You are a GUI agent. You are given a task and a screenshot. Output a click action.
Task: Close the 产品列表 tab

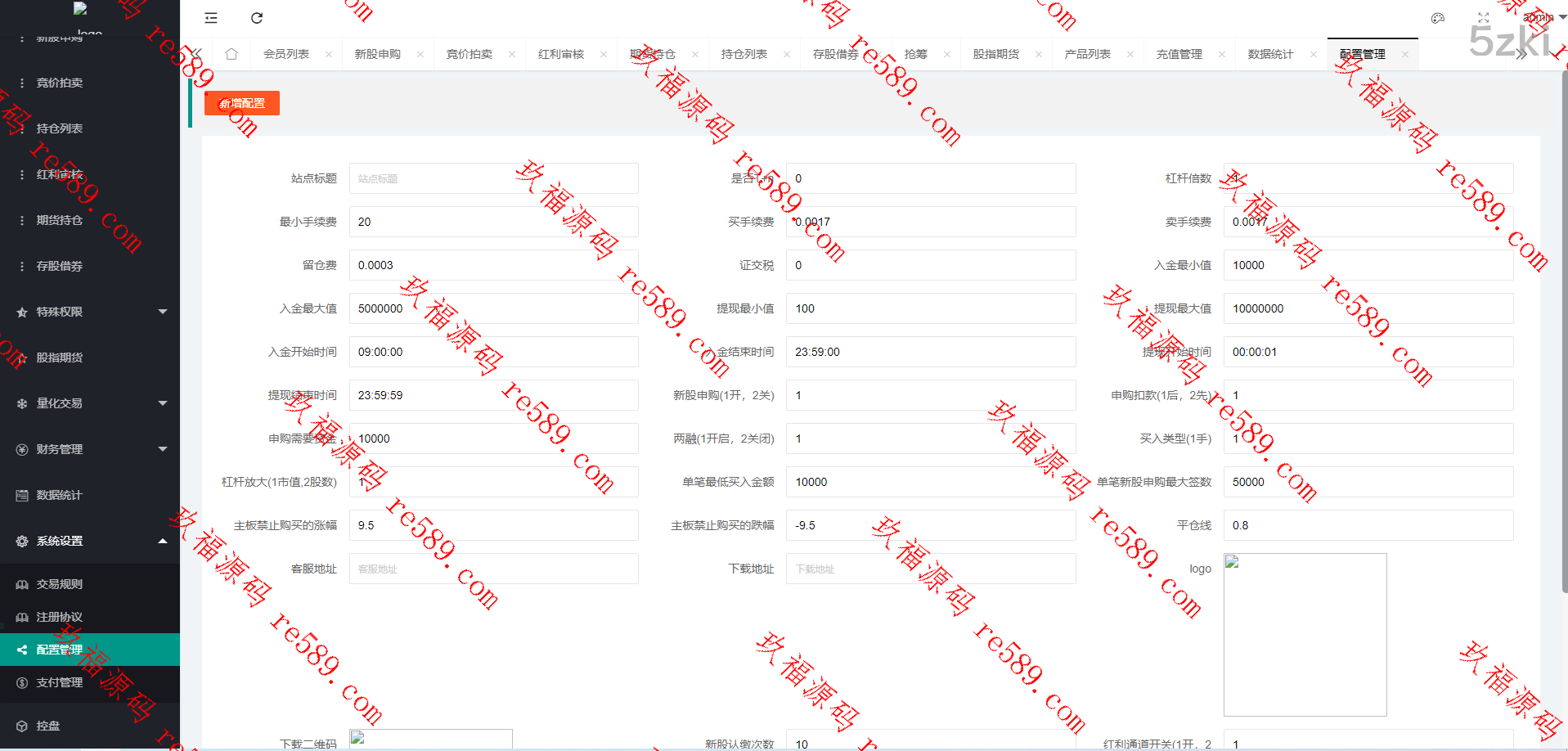[x=1130, y=55]
